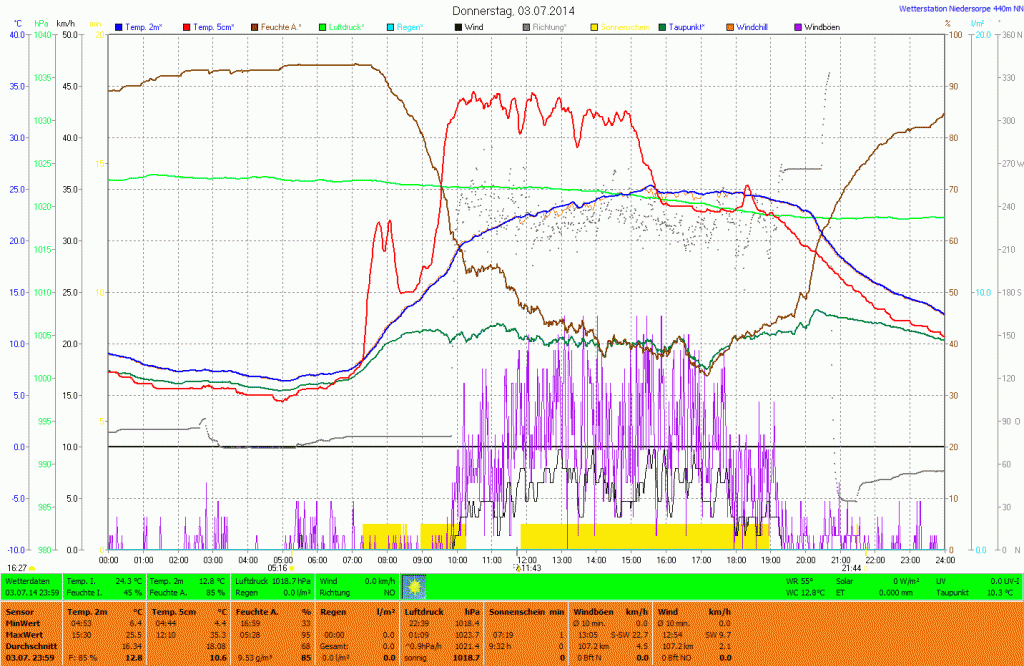Select the cyan Regen legend square
This screenshot has width=1024, height=666.
click(x=391, y=27)
